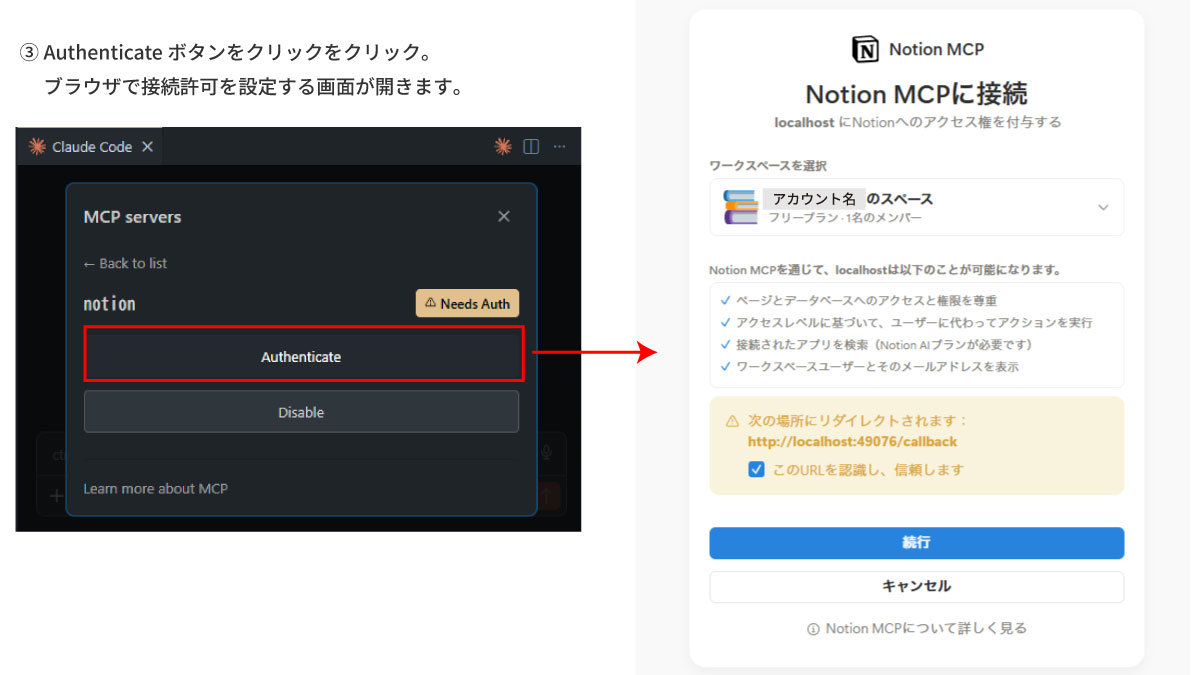The width and height of the screenshot is (1200, 675).
Task: Click the 'Notion MCPに接続' heading
Action: coord(916,94)
